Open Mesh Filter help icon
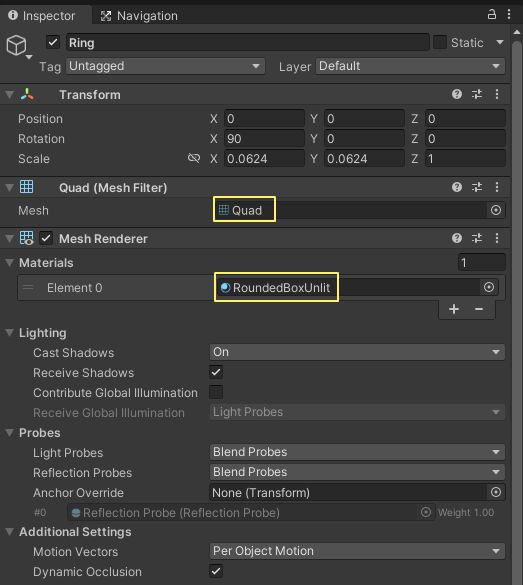 [457, 187]
